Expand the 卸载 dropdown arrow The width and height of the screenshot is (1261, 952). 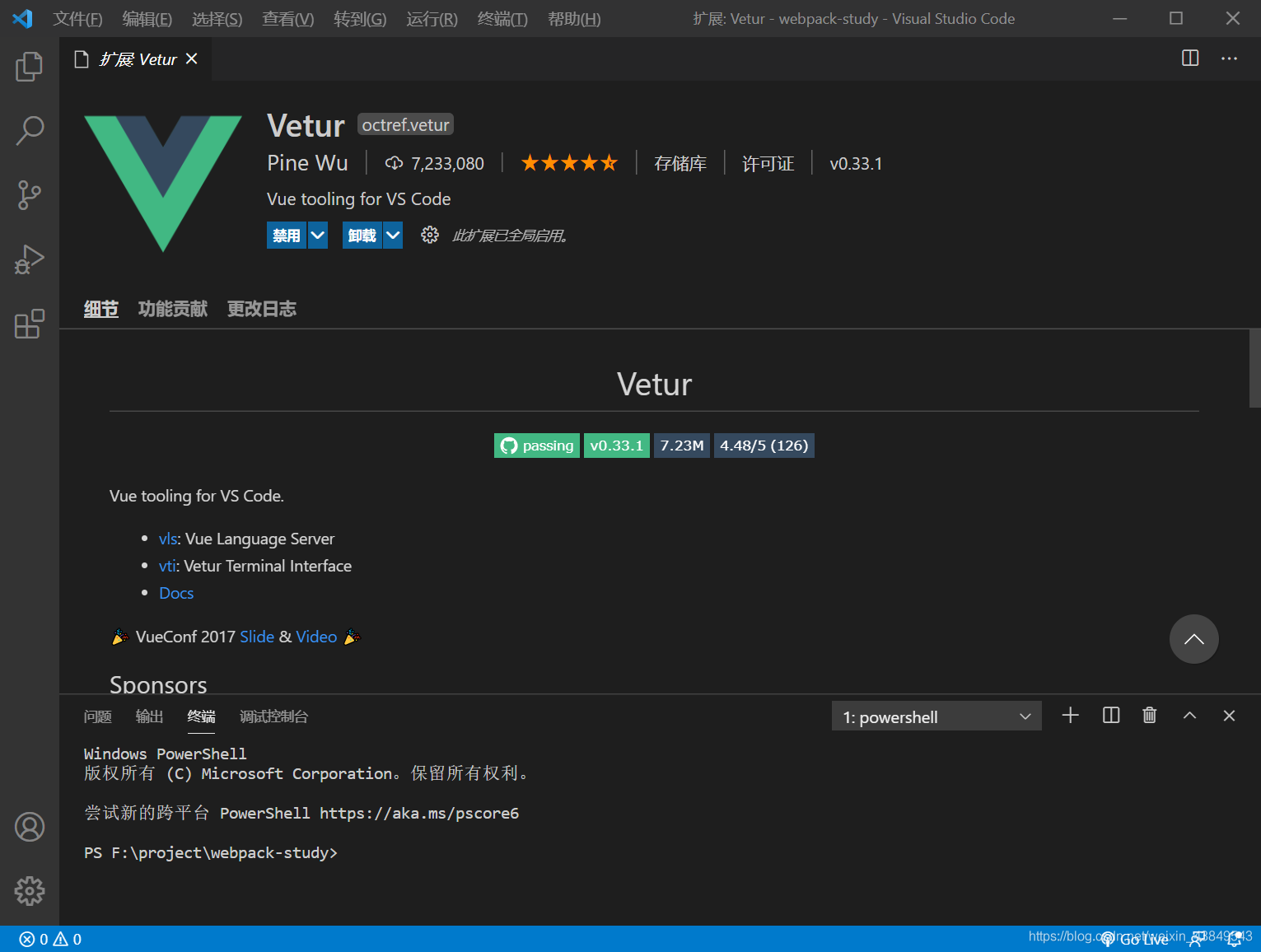394,235
